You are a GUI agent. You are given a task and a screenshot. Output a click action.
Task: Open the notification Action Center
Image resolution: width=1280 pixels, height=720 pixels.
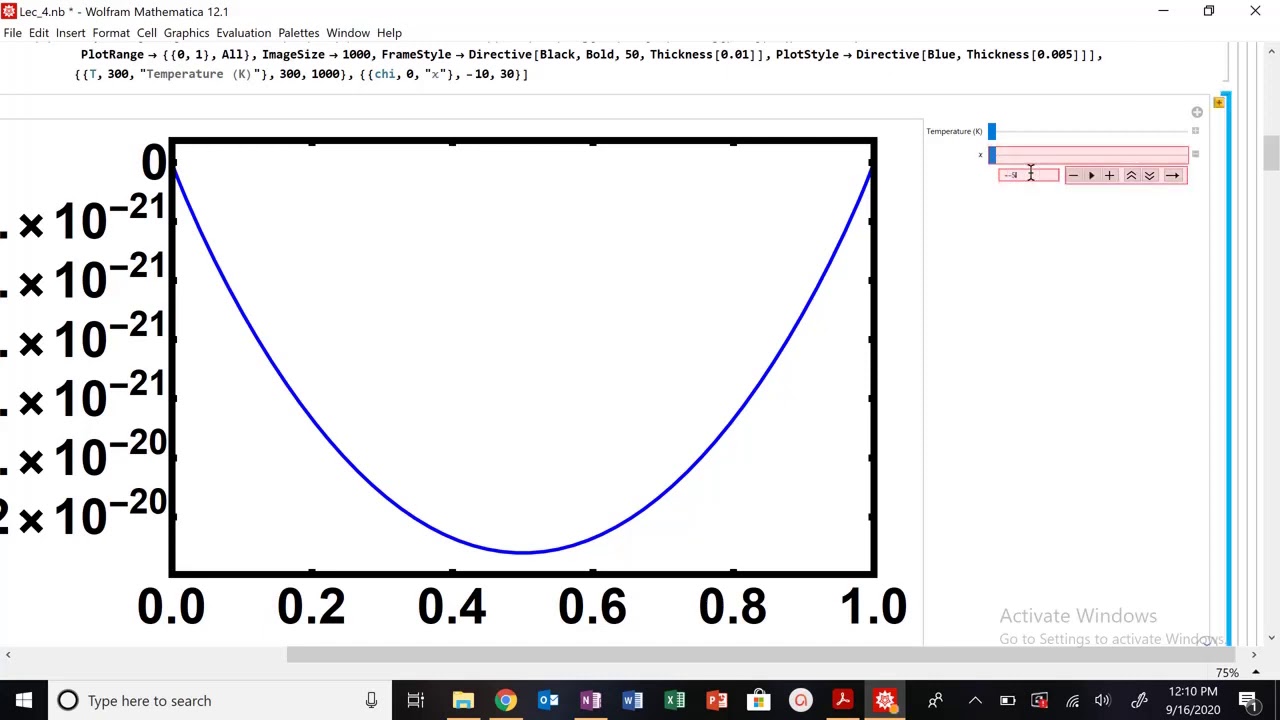(x=1248, y=700)
